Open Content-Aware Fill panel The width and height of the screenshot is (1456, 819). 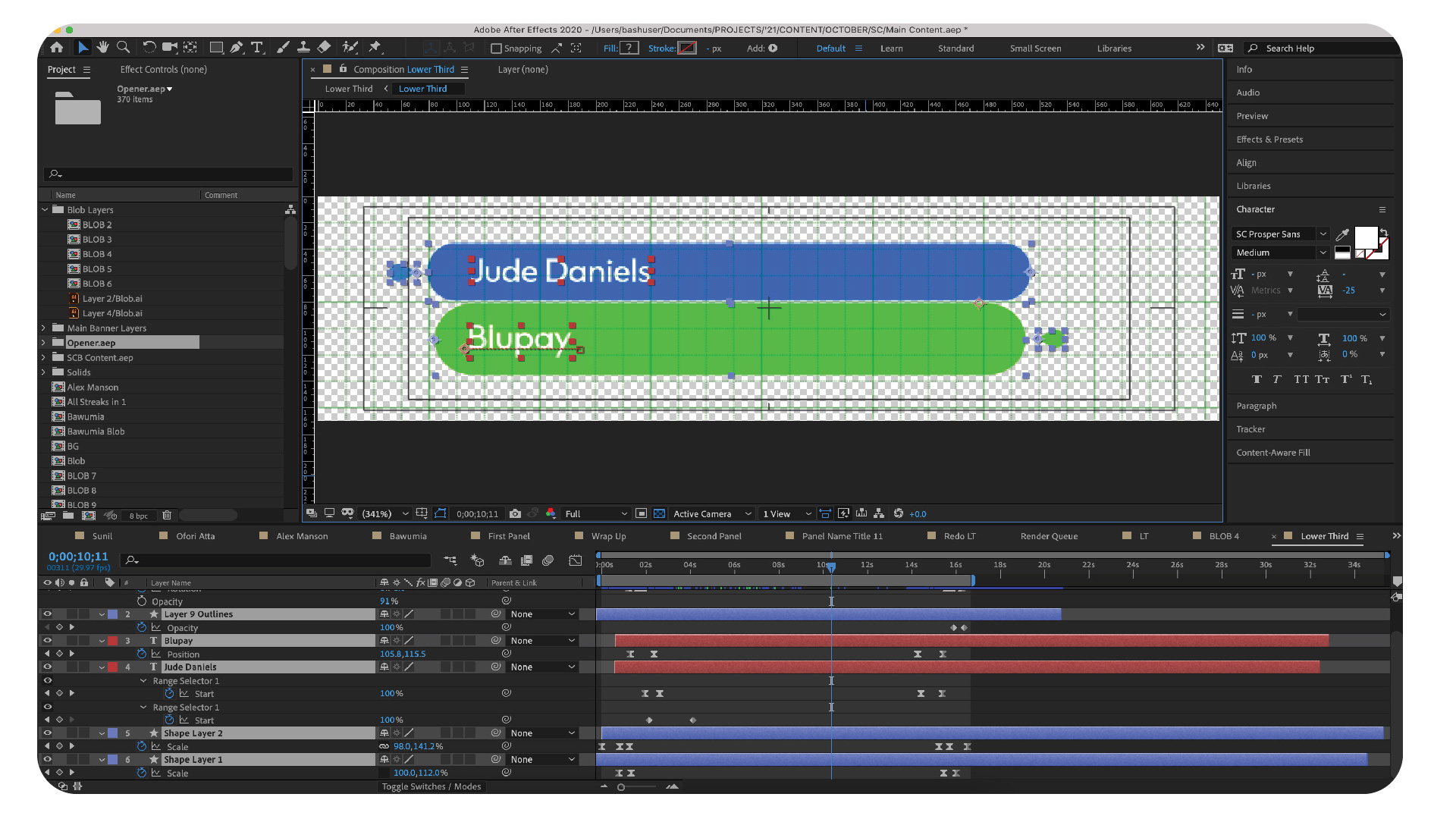tap(1273, 453)
